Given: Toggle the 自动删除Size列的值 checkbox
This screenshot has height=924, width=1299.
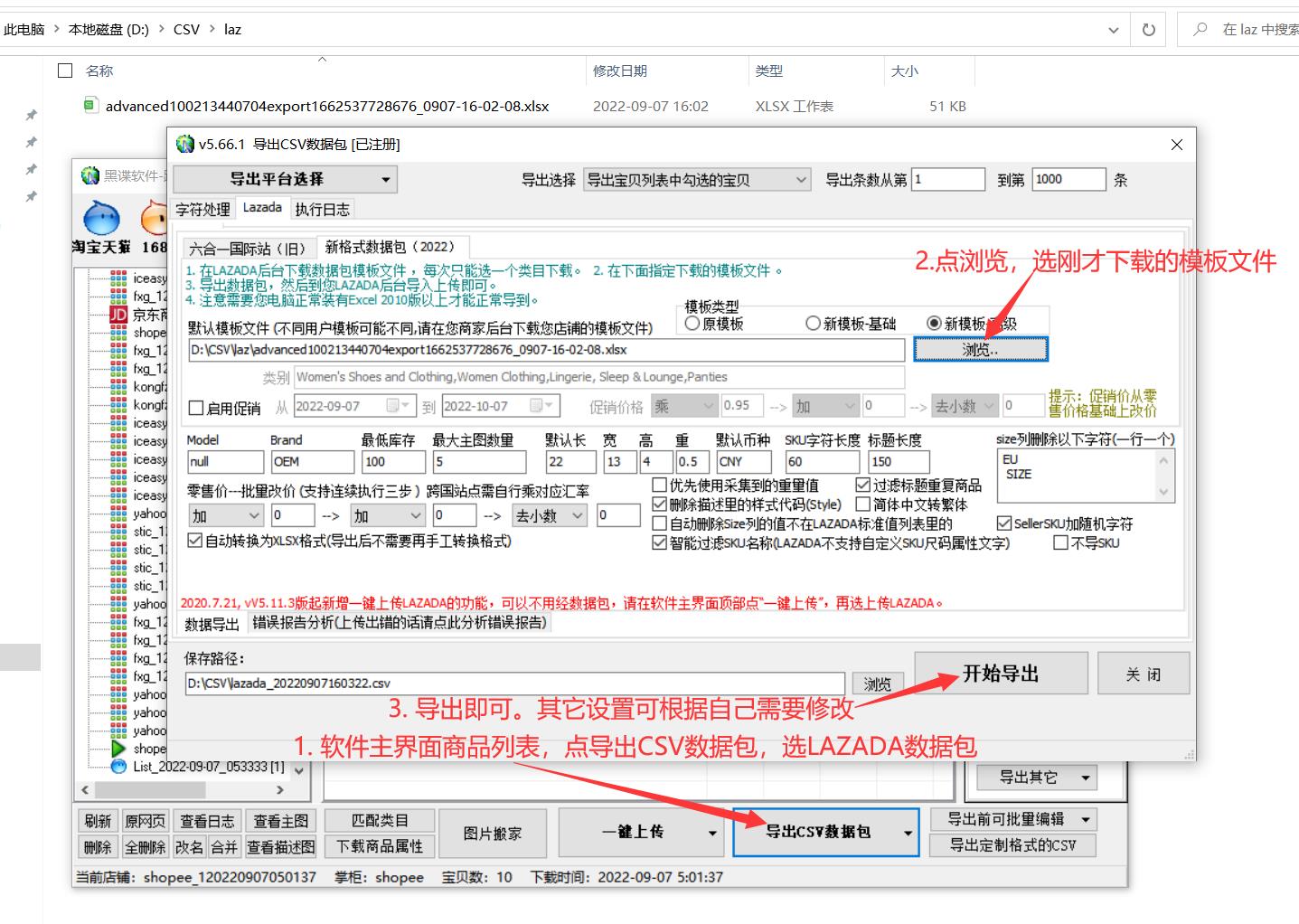Looking at the screenshot, I should [x=660, y=523].
